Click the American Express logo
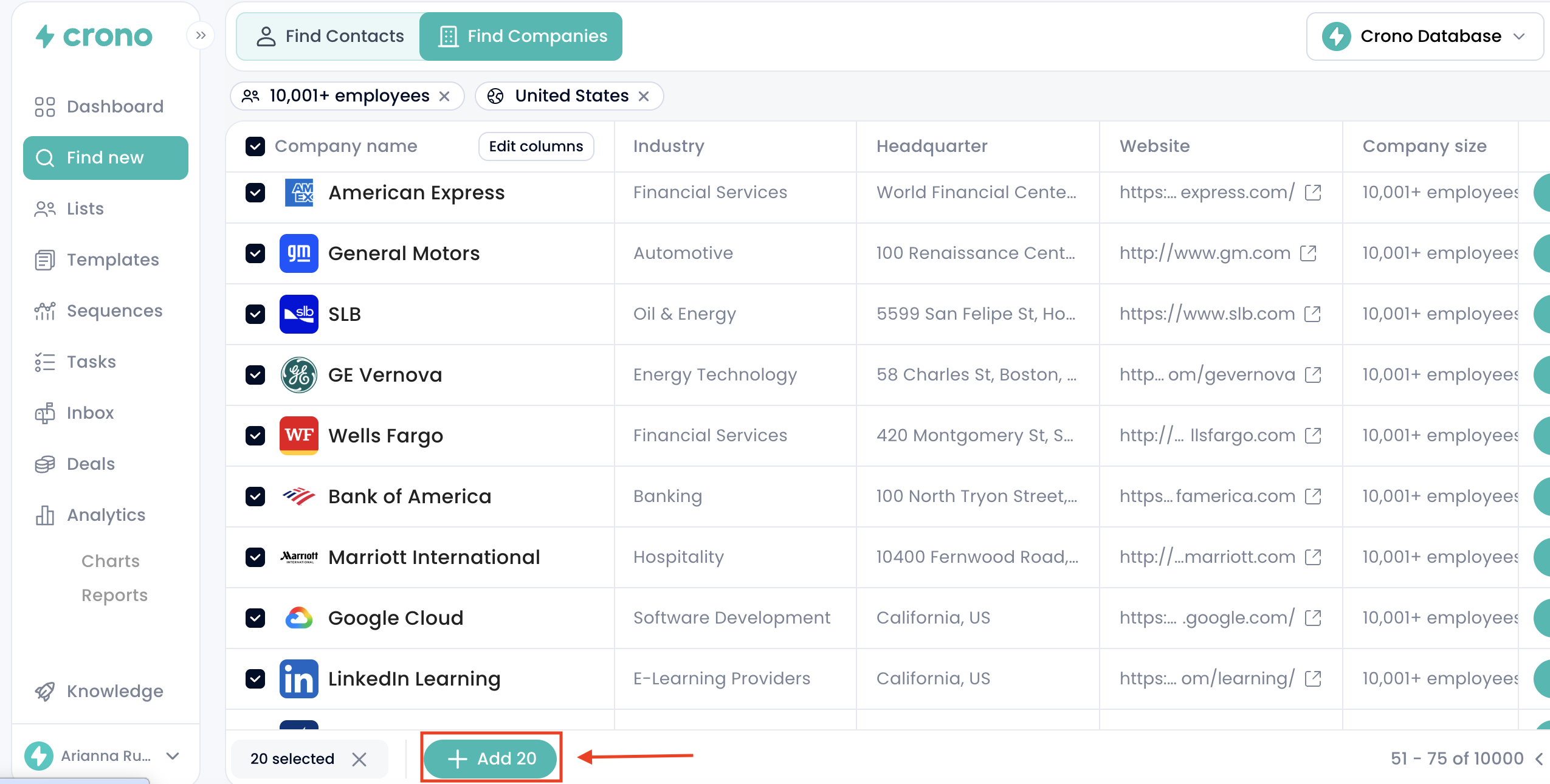The width and height of the screenshot is (1550, 784). (x=299, y=193)
